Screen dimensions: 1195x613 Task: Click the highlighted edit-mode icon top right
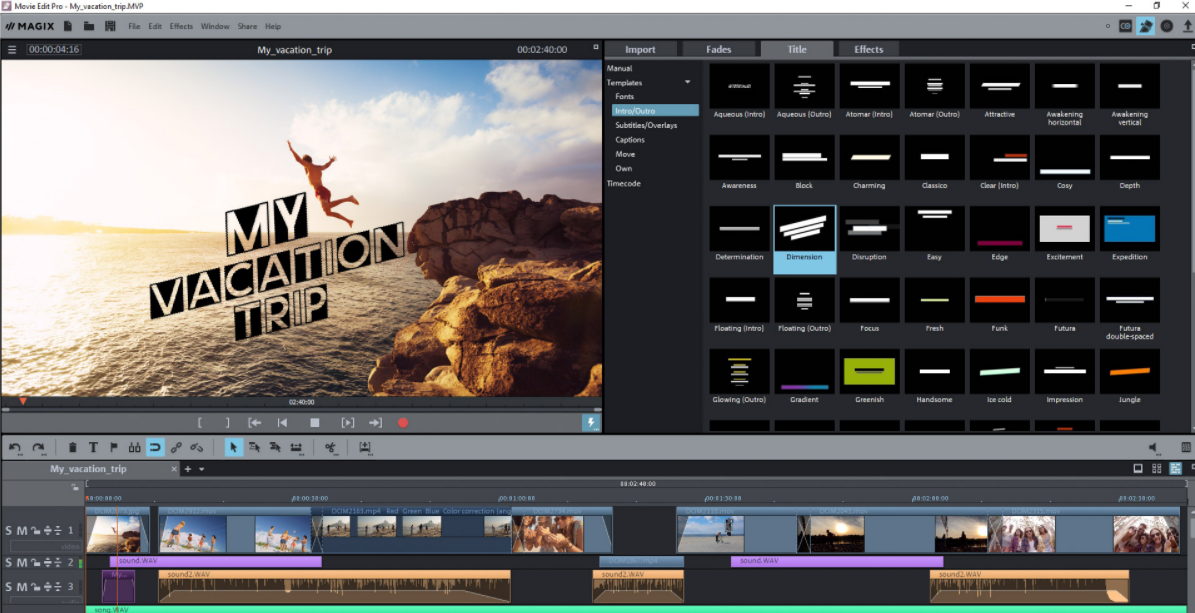coord(1145,26)
